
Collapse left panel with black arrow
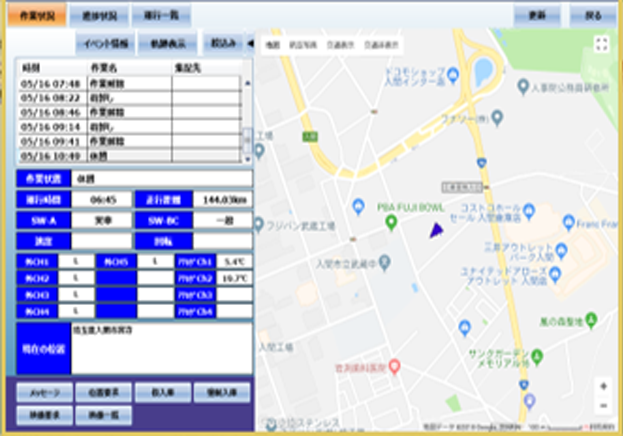[249, 43]
